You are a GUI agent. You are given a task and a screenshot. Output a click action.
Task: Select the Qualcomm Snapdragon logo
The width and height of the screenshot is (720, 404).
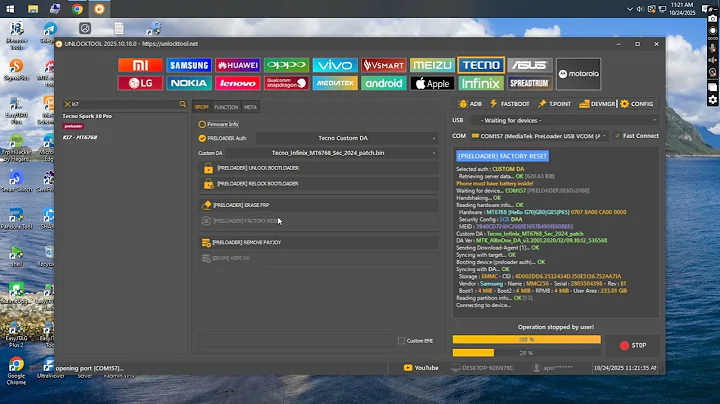click(x=286, y=83)
